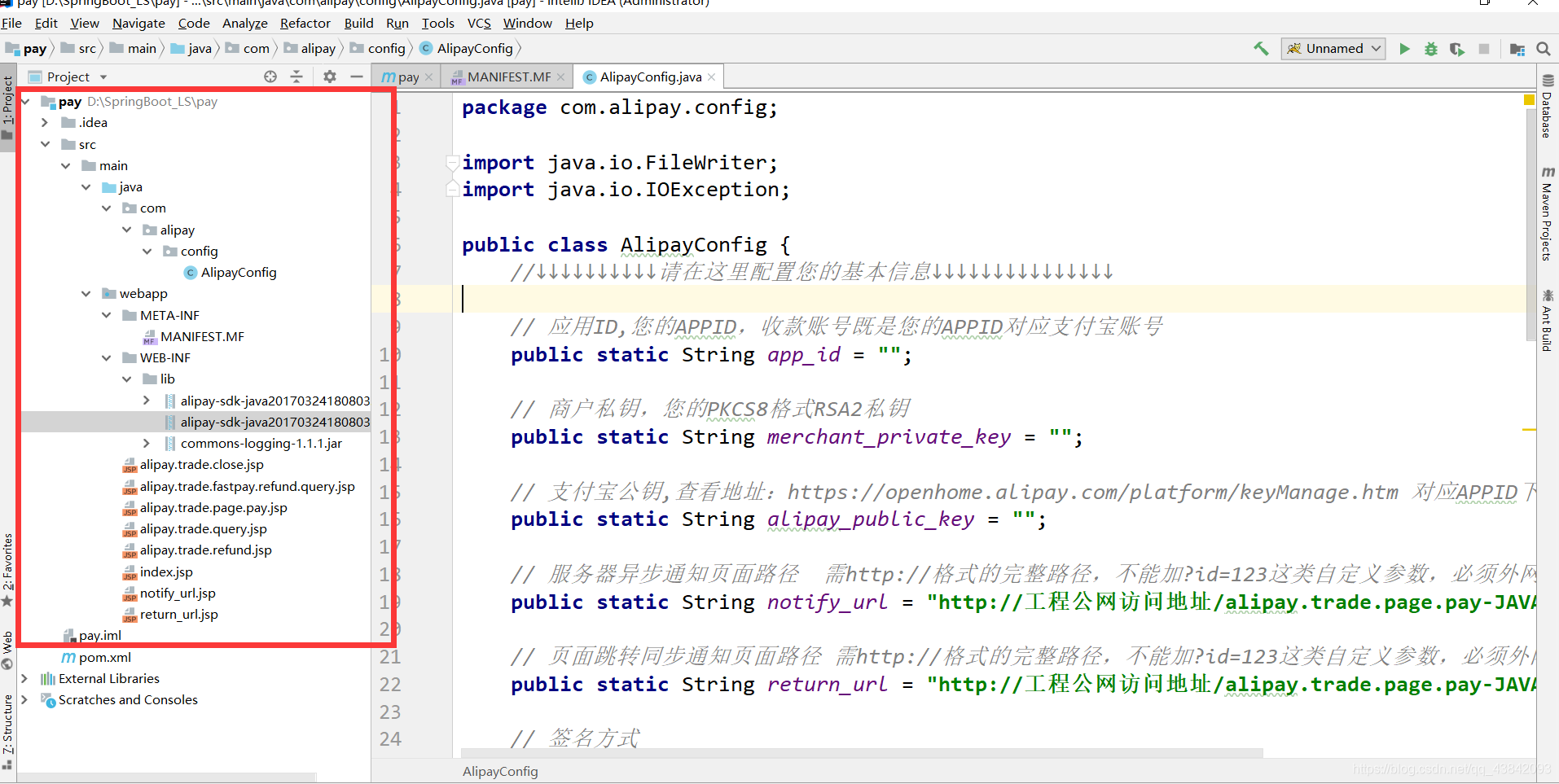Image resolution: width=1559 pixels, height=784 pixels.
Task: Open the Ant Build tool window
Action: click(x=1548, y=320)
